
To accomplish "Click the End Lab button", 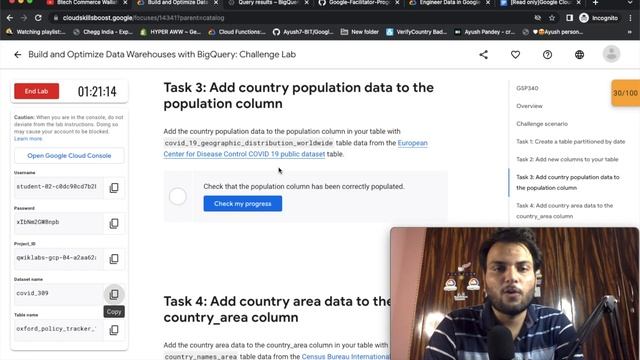I will pyautogui.click(x=36, y=91).
